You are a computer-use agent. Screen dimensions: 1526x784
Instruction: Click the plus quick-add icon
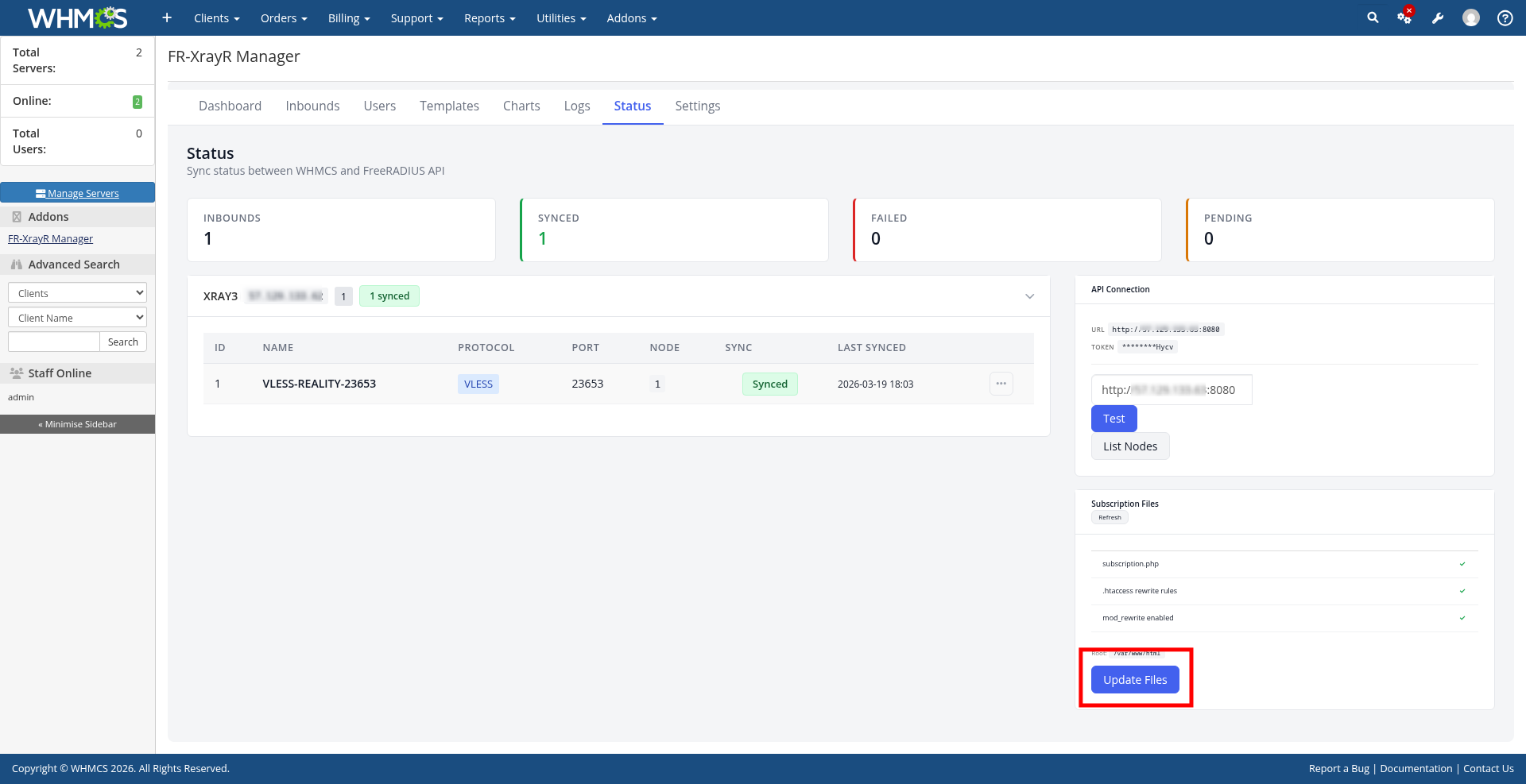[x=167, y=17]
